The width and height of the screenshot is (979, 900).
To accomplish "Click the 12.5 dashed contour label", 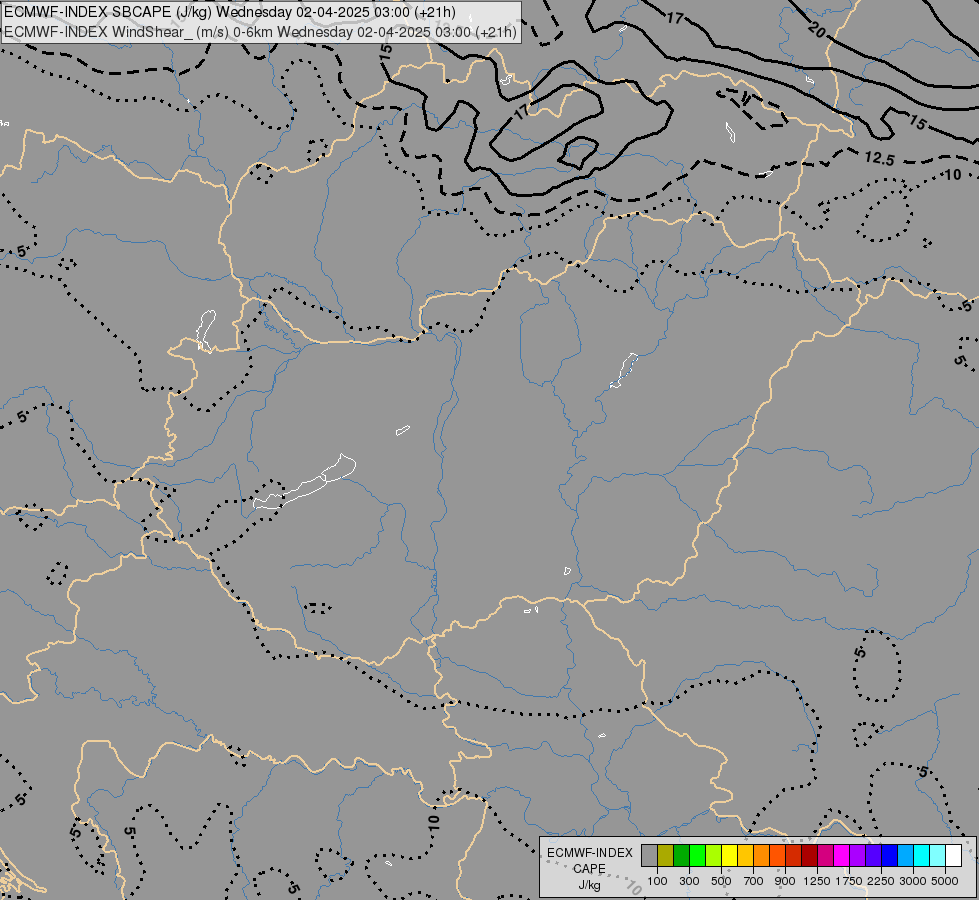I will (880, 159).
